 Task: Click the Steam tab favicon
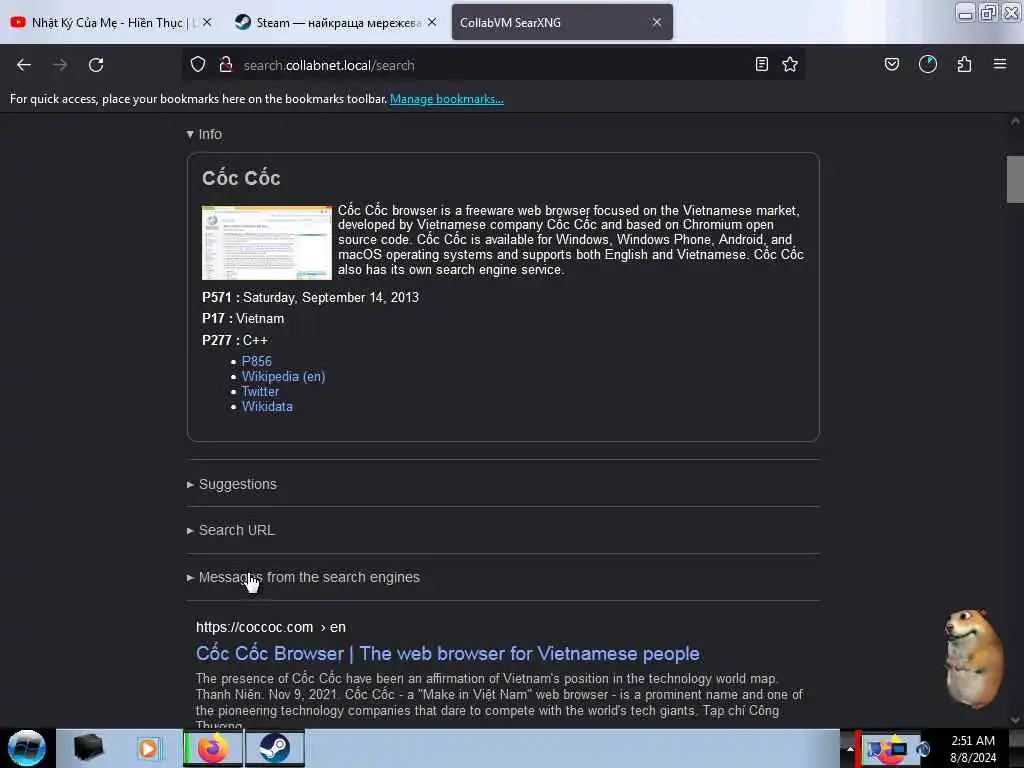point(243,22)
